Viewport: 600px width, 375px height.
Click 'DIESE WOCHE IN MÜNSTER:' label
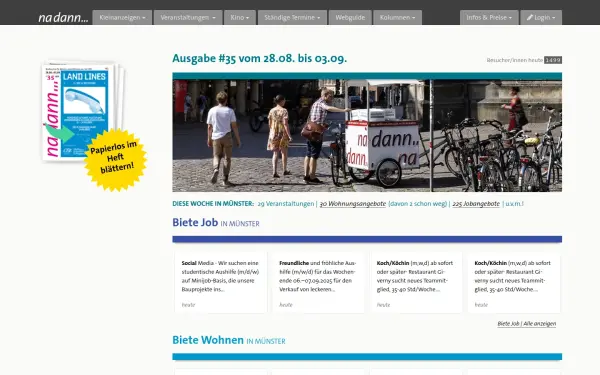pyautogui.click(x=213, y=204)
